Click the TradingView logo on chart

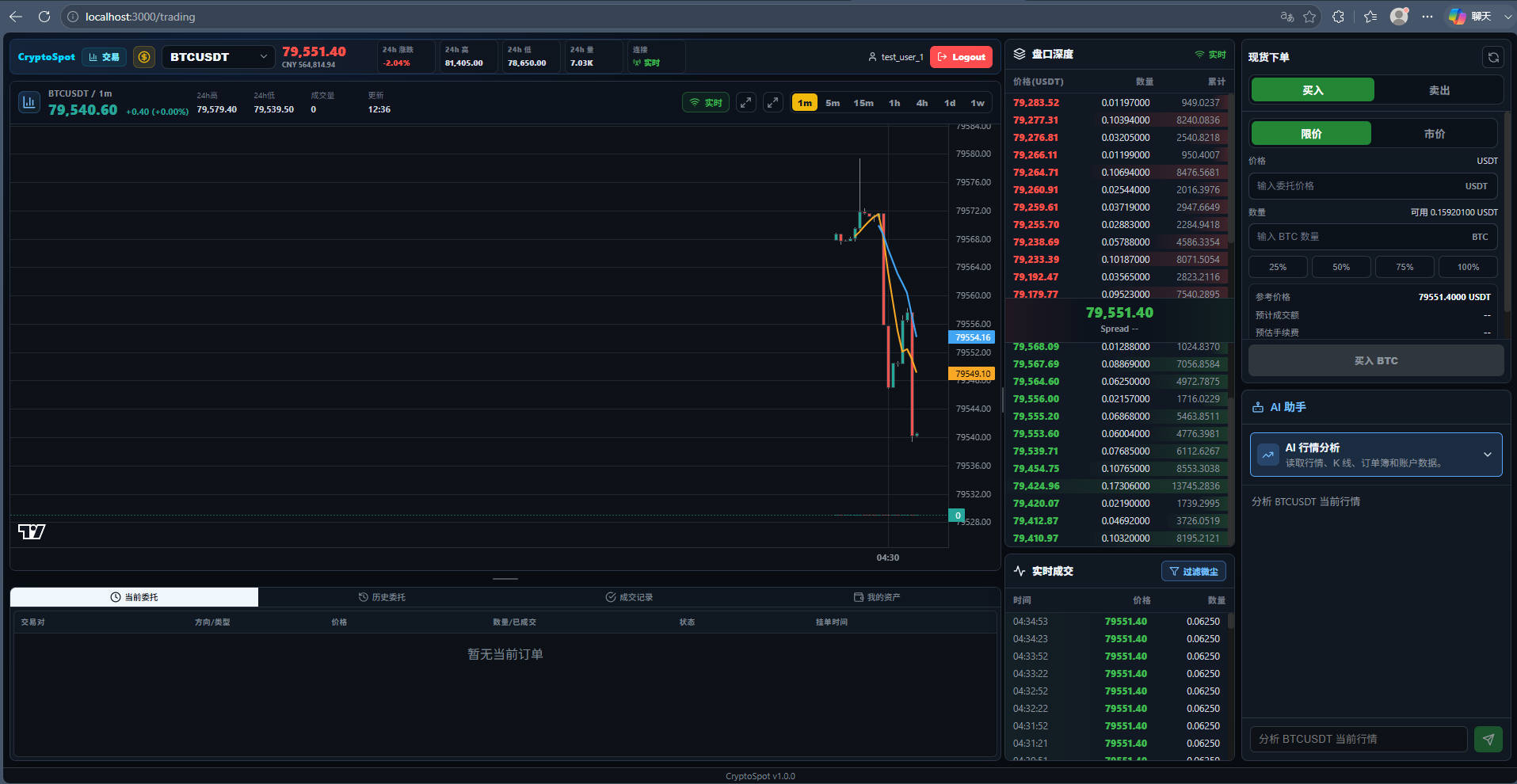32,531
